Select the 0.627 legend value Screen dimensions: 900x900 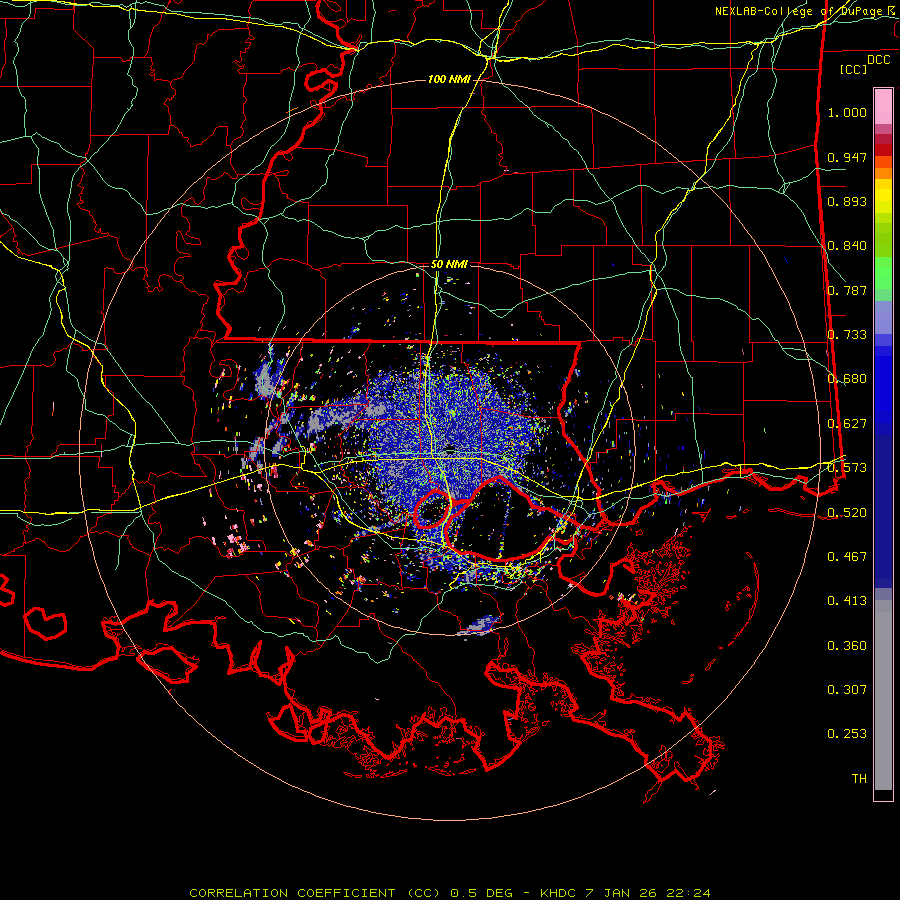coord(847,424)
